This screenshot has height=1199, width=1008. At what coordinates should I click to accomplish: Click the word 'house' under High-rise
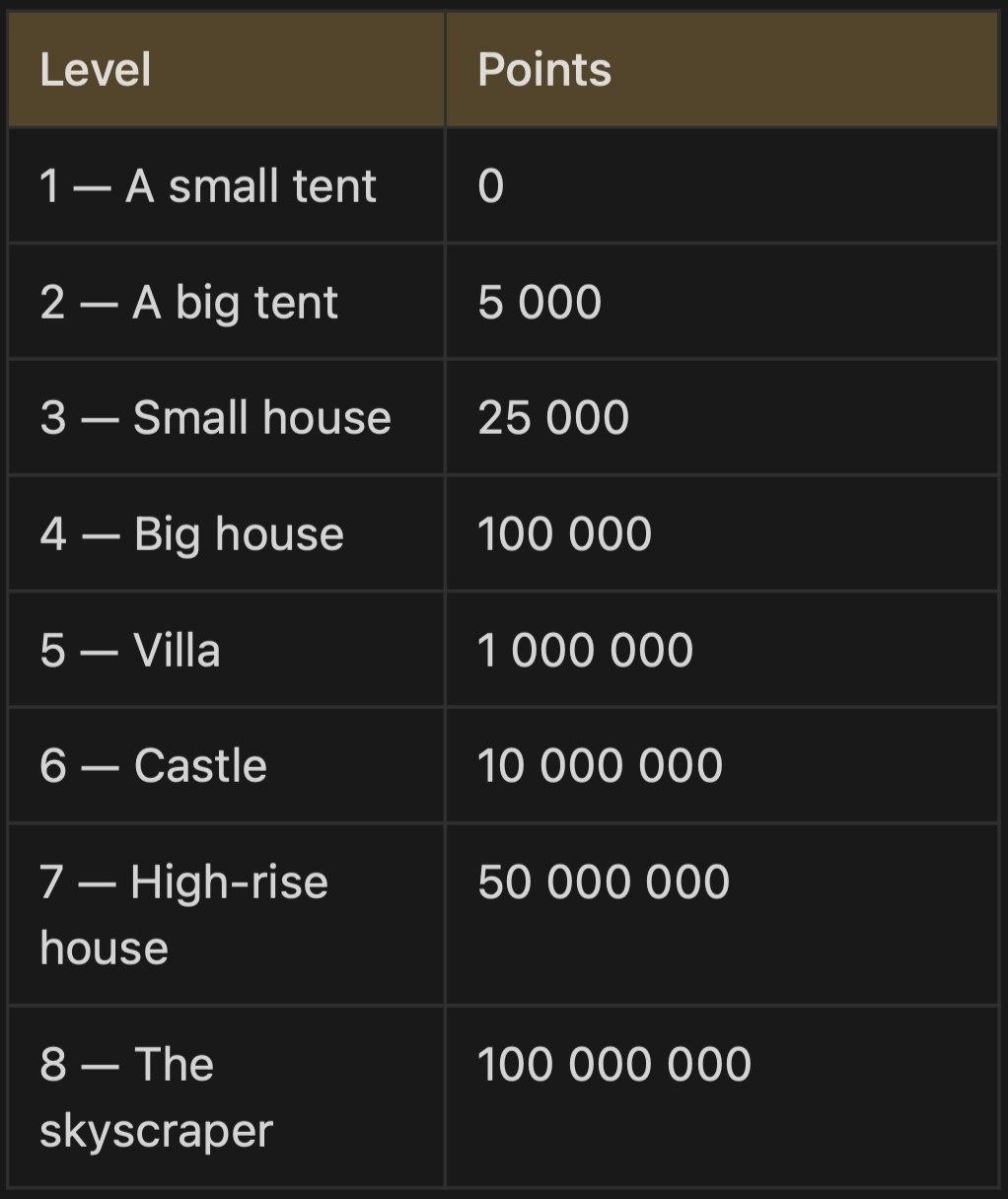(x=104, y=948)
